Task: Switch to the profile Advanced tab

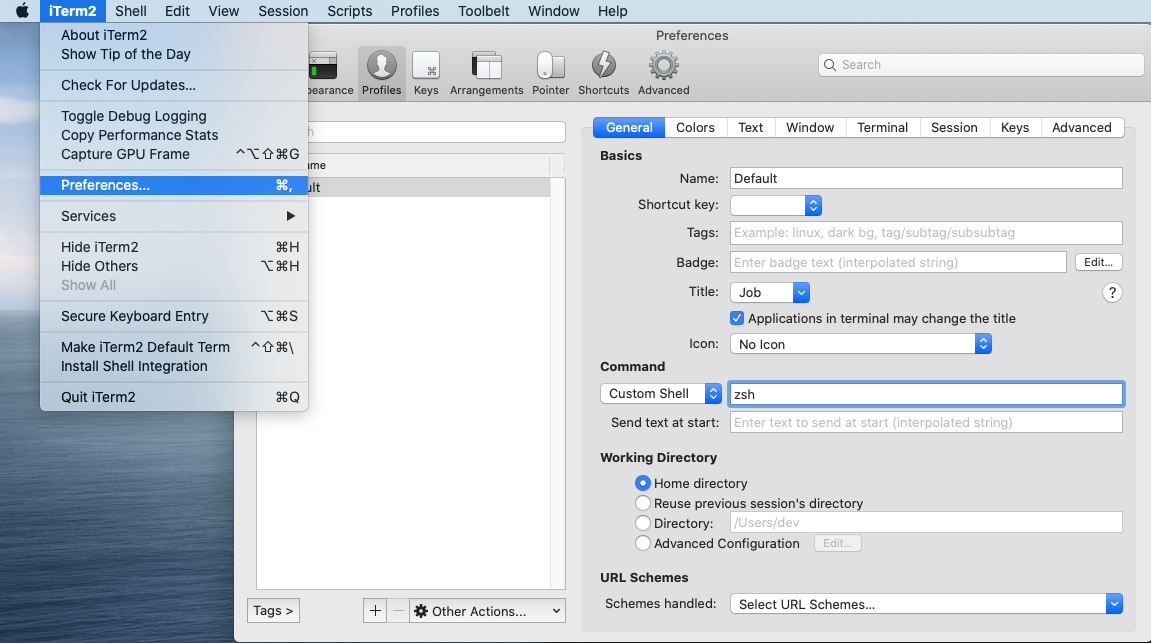Action: coord(1081,127)
